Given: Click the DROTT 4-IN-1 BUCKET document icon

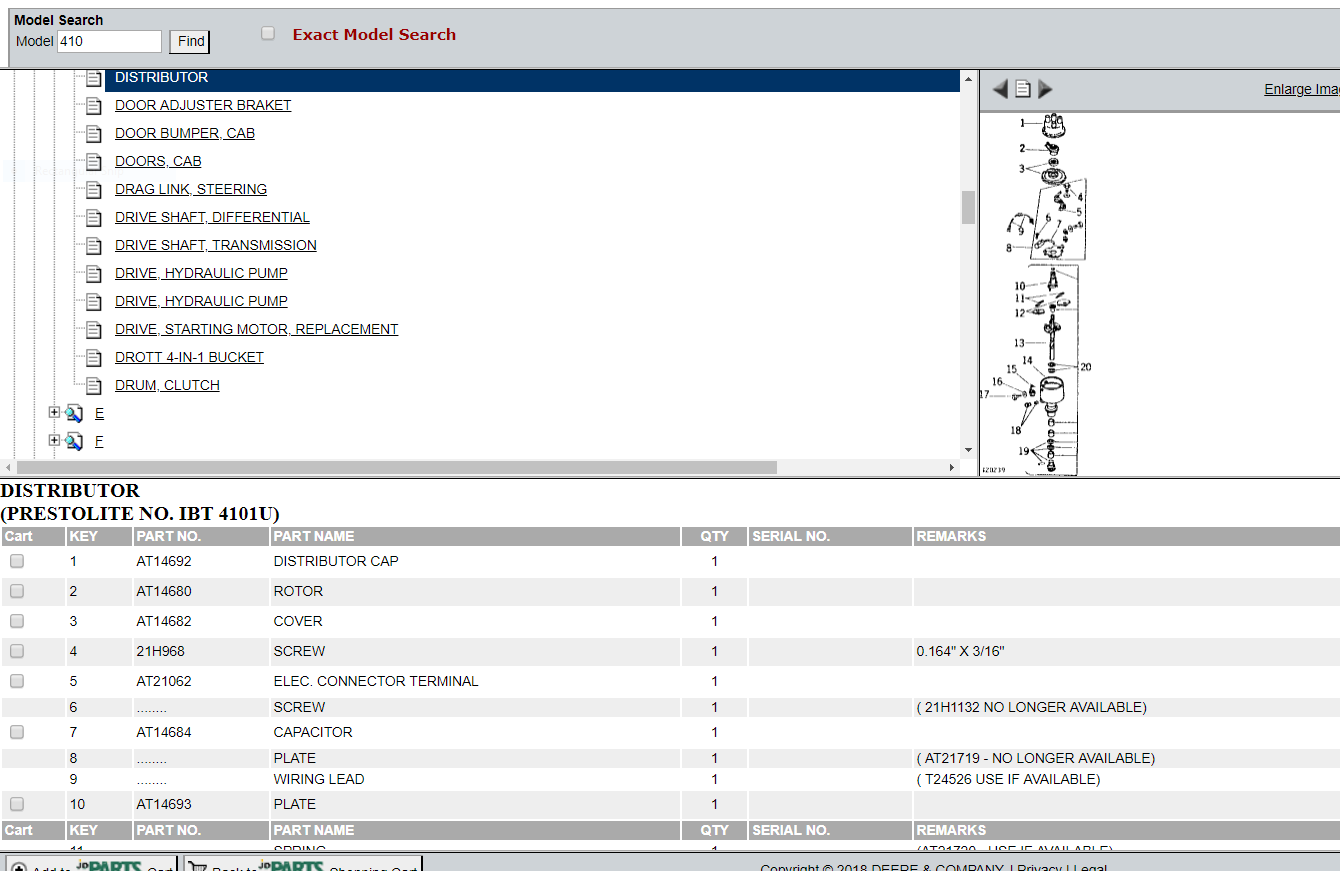Looking at the screenshot, I should pos(94,358).
